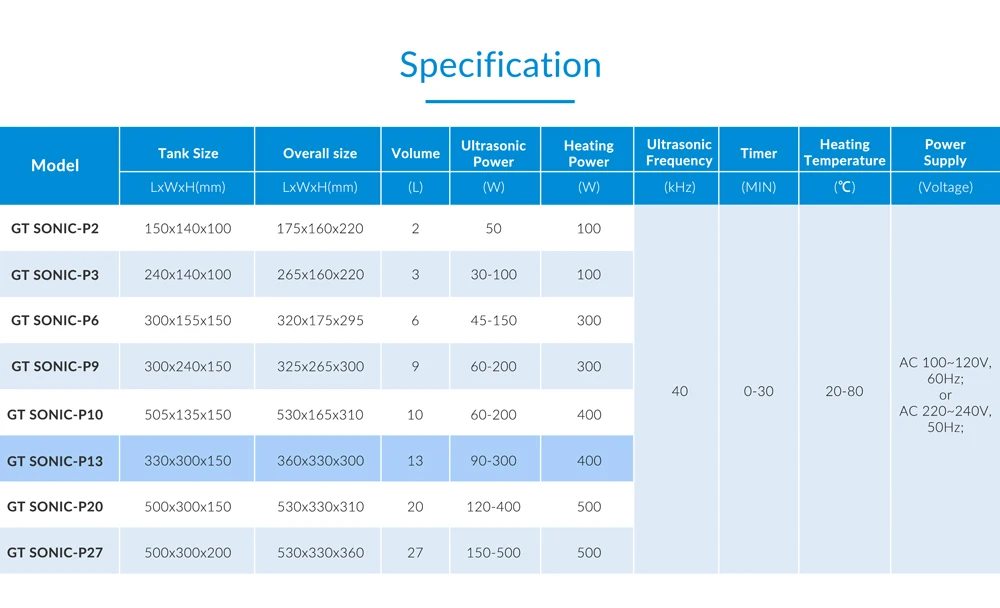Click tank size 240x140x100

click(x=188, y=274)
